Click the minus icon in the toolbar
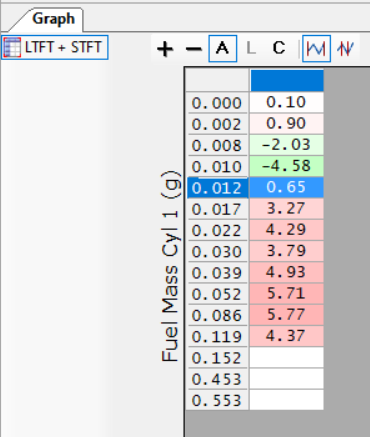 194,49
